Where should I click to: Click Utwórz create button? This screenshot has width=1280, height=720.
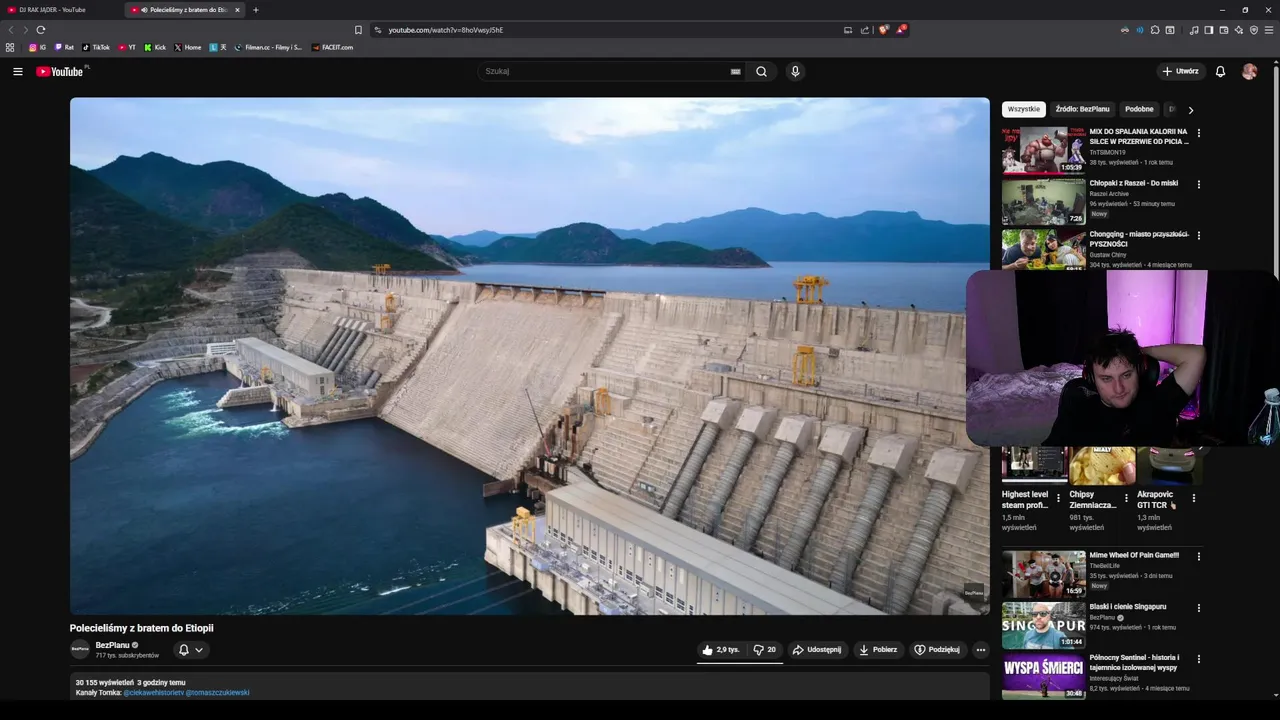coord(1180,71)
